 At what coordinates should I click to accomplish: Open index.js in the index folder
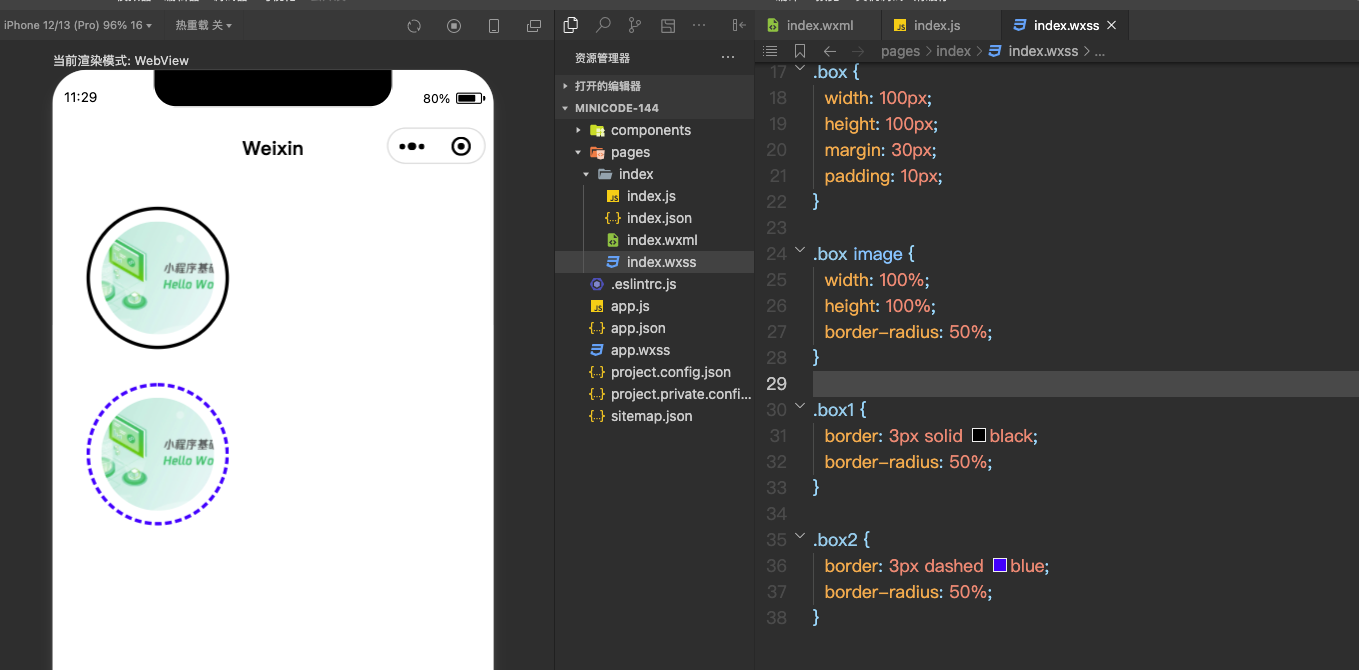pos(654,196)
